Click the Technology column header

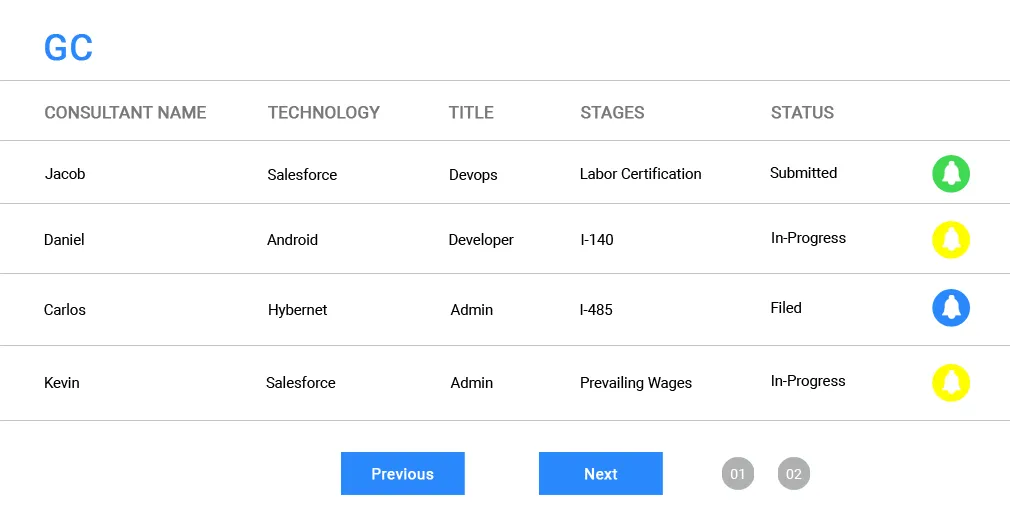[324, 113]
